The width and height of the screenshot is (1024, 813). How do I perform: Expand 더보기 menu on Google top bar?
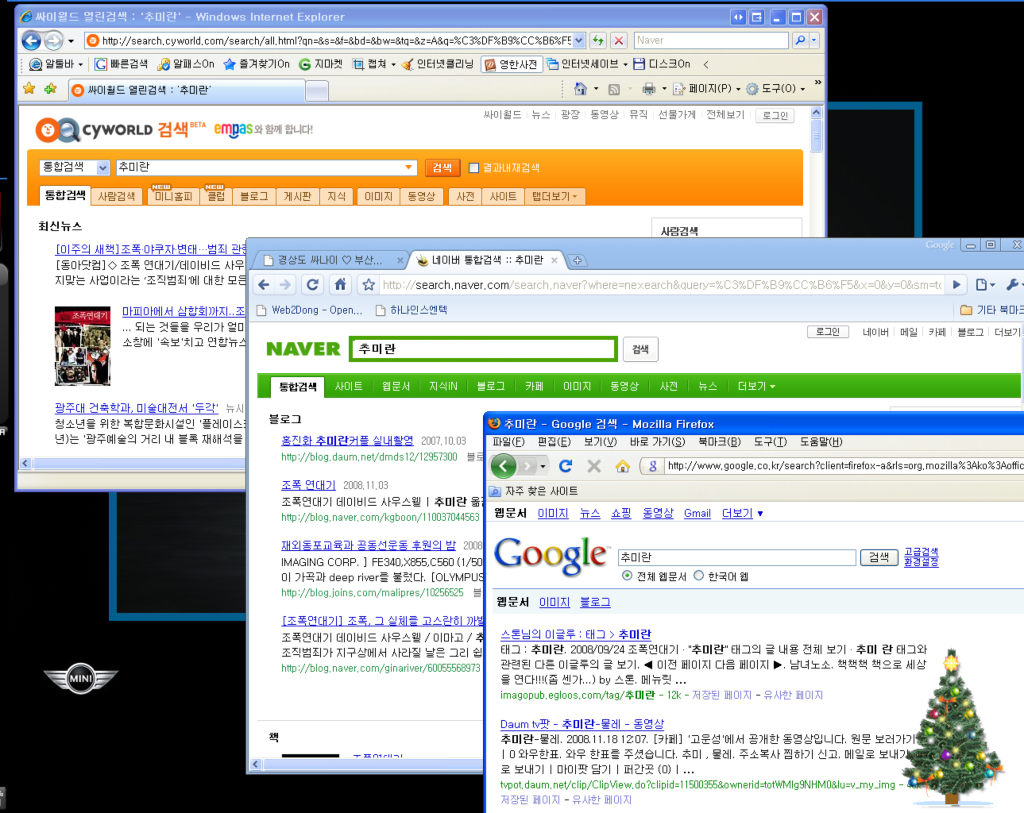(x=743, y=513)
